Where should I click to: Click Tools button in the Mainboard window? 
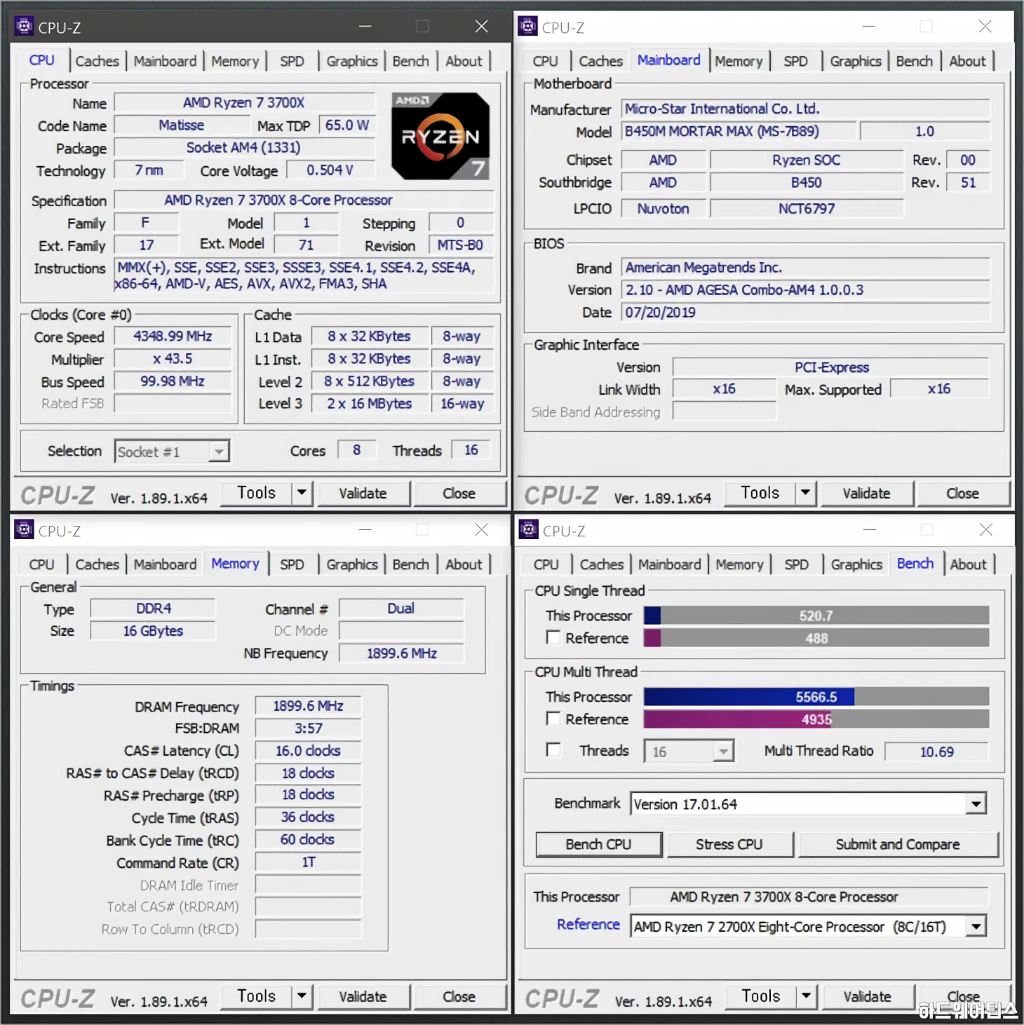click(x=760, y=493)
